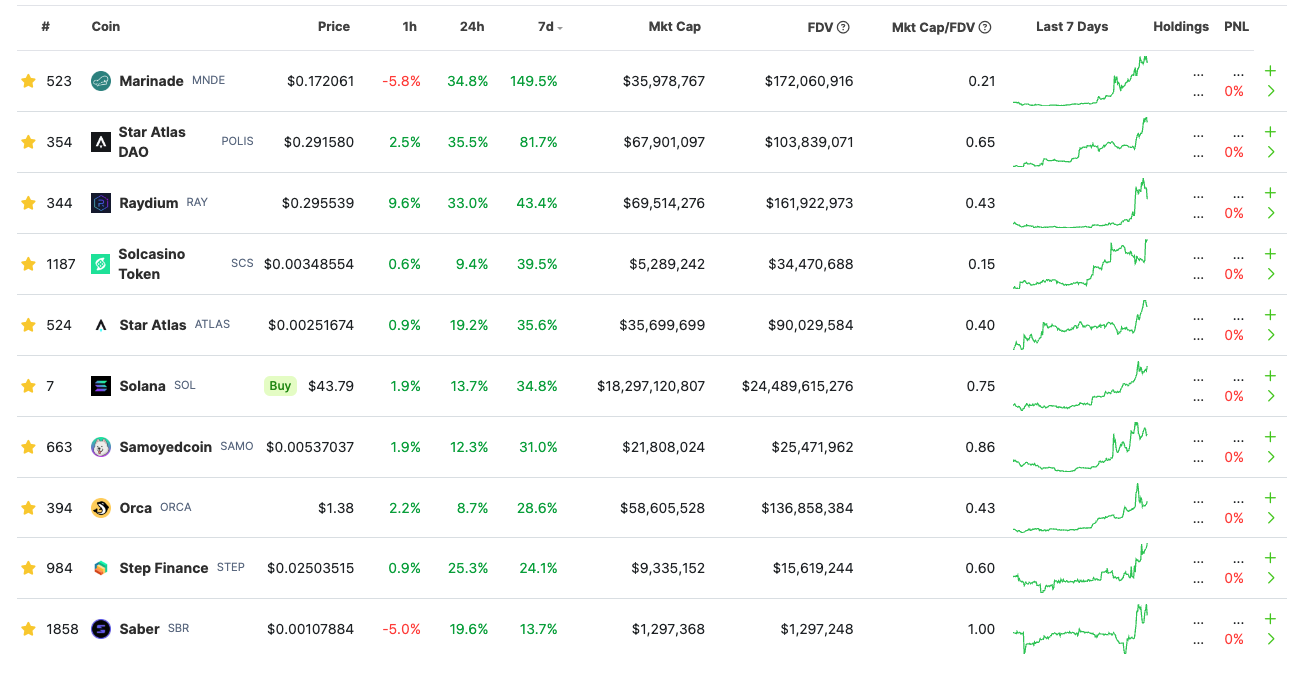This screenshot has height=676, width=1290.
Task: Click the Raydium coin logo icon
Action: (100, 203)
